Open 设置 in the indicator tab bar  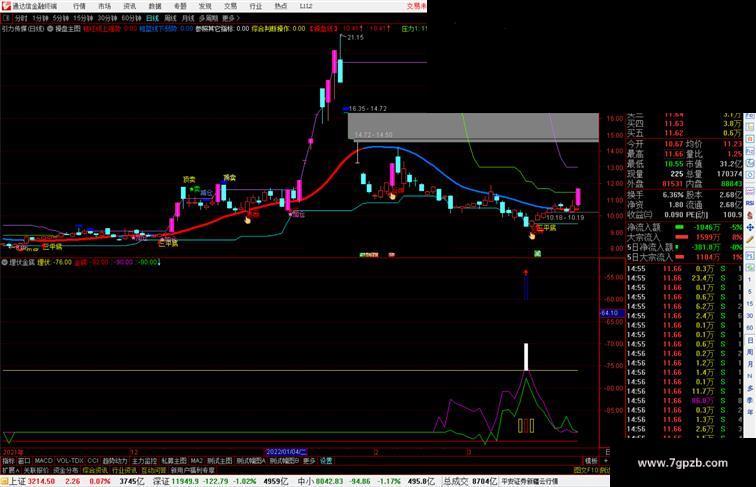[326, 461]
